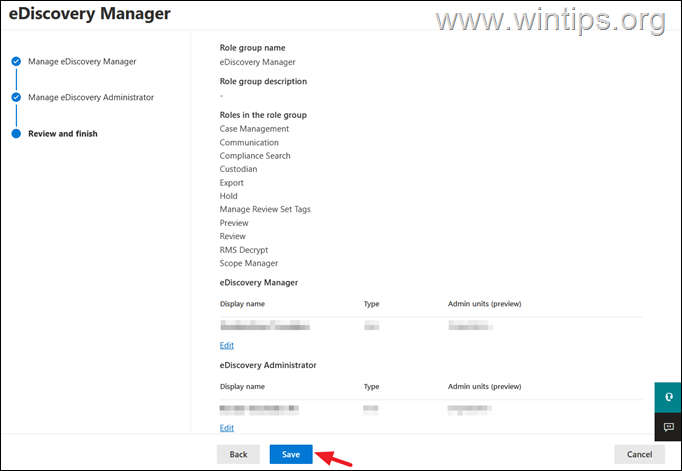Click Roles in the role group heading
This screenshot has height=471, width=682.
263,115
